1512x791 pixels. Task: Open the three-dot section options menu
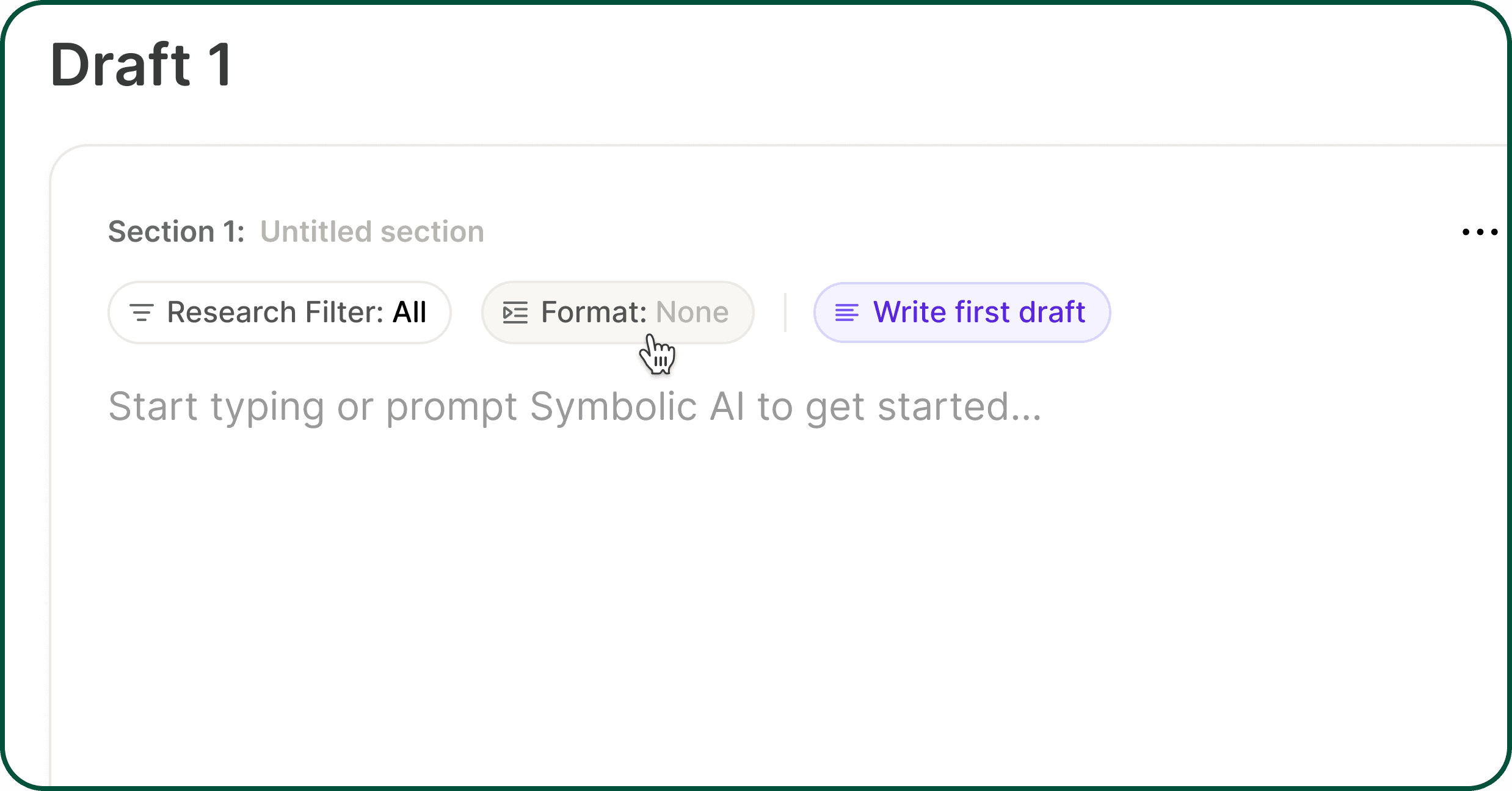pos(1480,232)
